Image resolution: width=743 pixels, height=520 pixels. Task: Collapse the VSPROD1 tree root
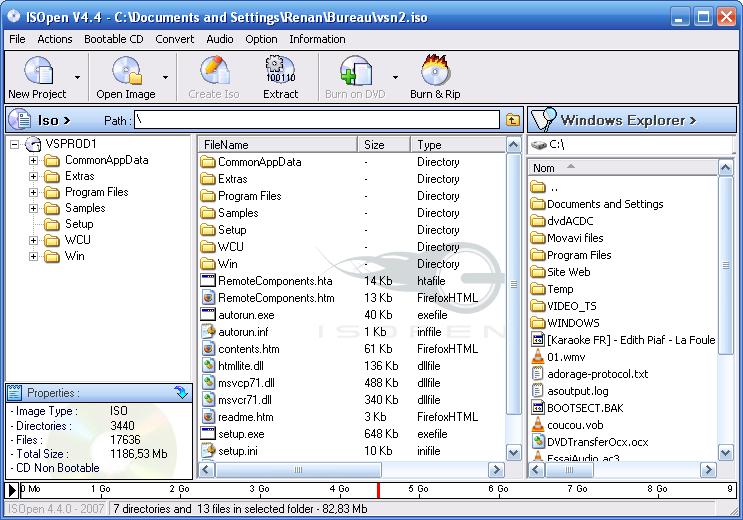pos(15,144)
